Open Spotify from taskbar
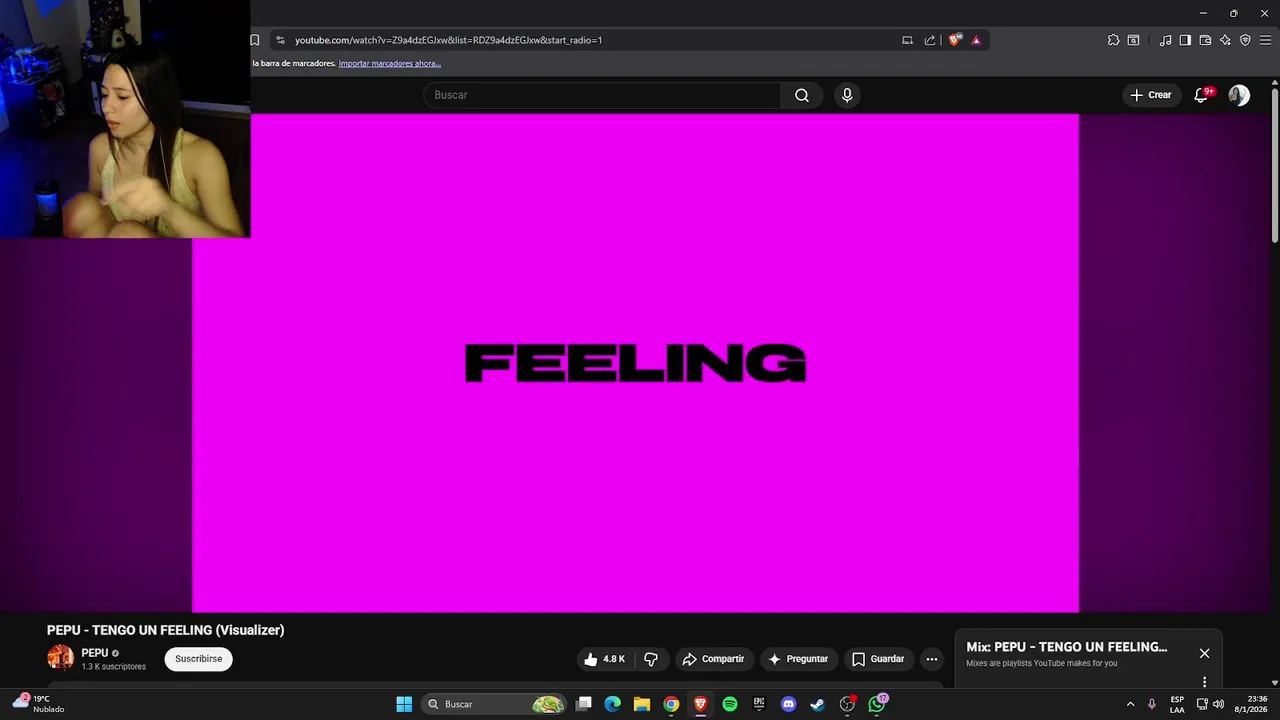The image size is (1280, 720). pyautogui.click(x=730, y=704)
